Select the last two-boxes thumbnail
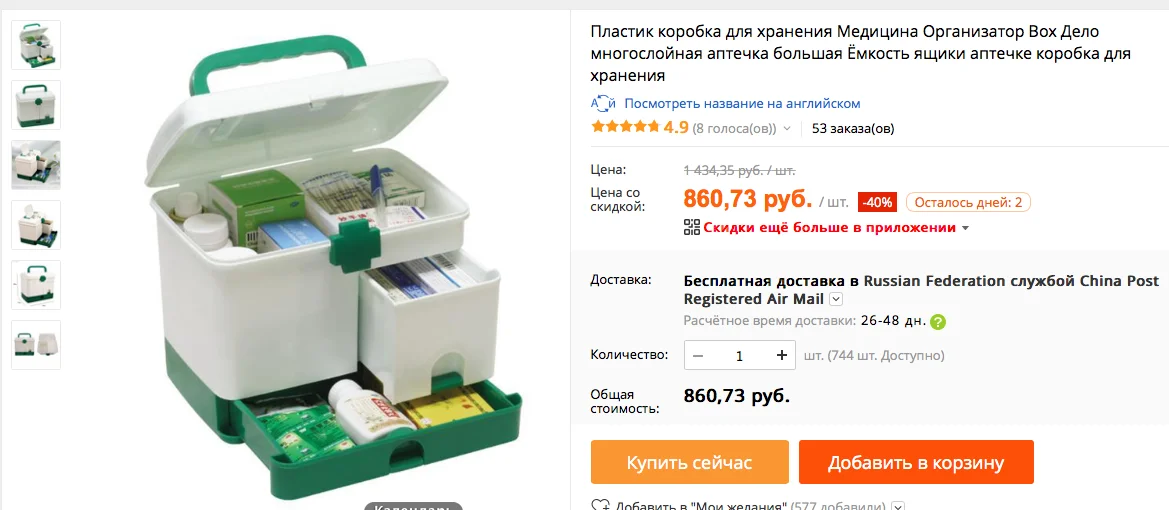Viewport: 1169px width, 510px height. 36,344
